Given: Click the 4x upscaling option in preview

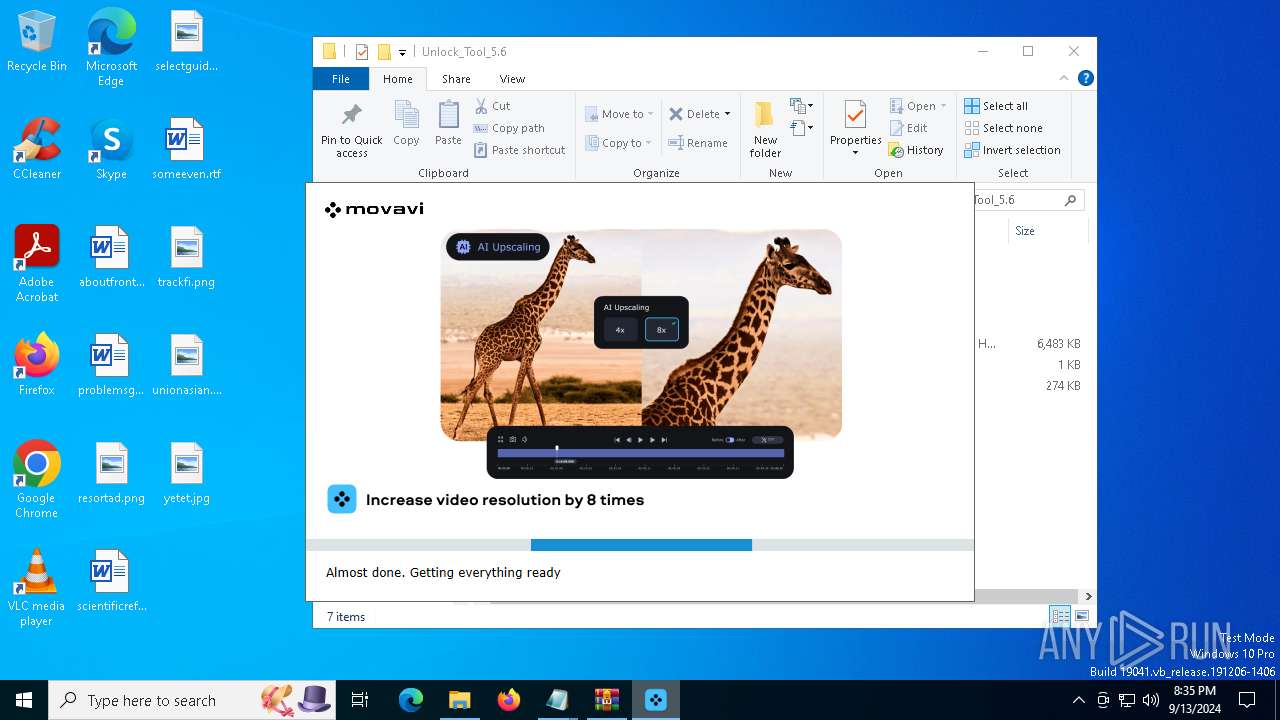Looking at the screenshot, I should tap(620, 330).
